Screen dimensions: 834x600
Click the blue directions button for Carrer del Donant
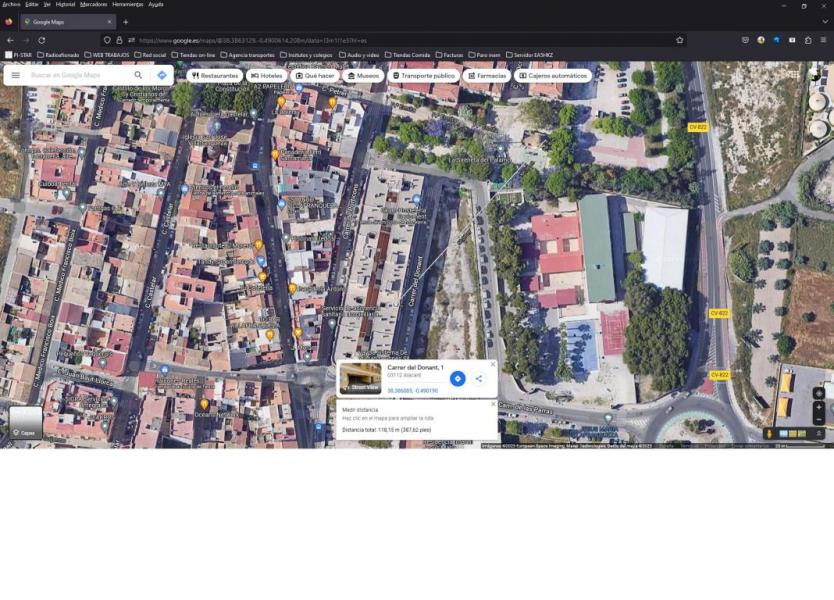(457, 378)
